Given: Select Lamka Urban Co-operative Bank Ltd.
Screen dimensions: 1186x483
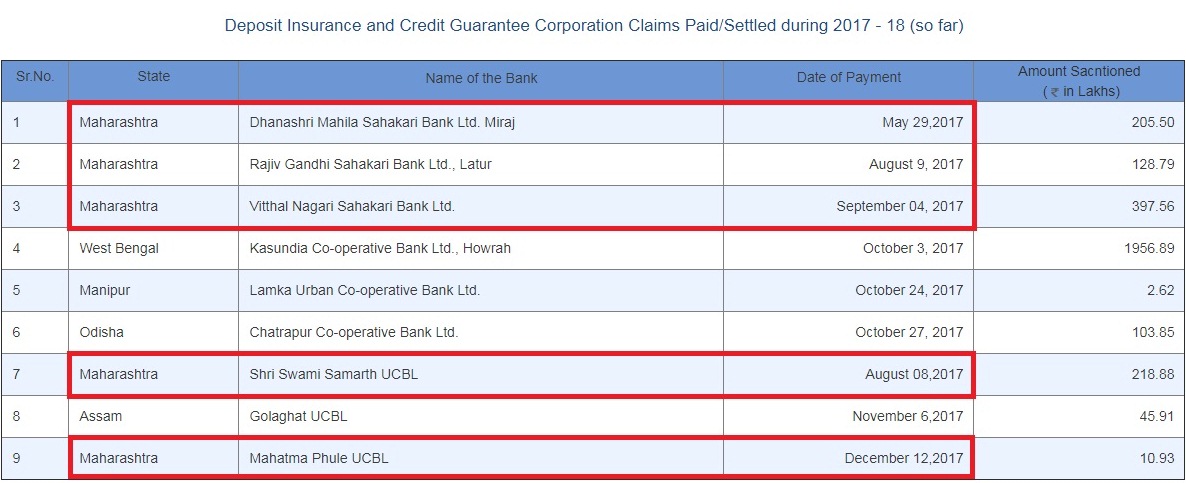Looking at the screenshot, I should (x=365, y=290).
